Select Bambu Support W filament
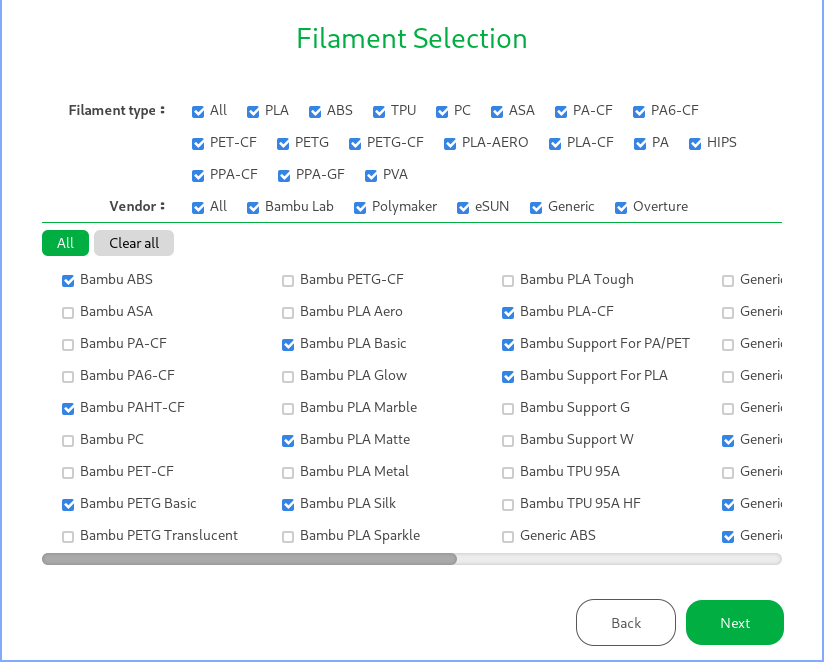824x662 pixels. click(x=508, y=440)
